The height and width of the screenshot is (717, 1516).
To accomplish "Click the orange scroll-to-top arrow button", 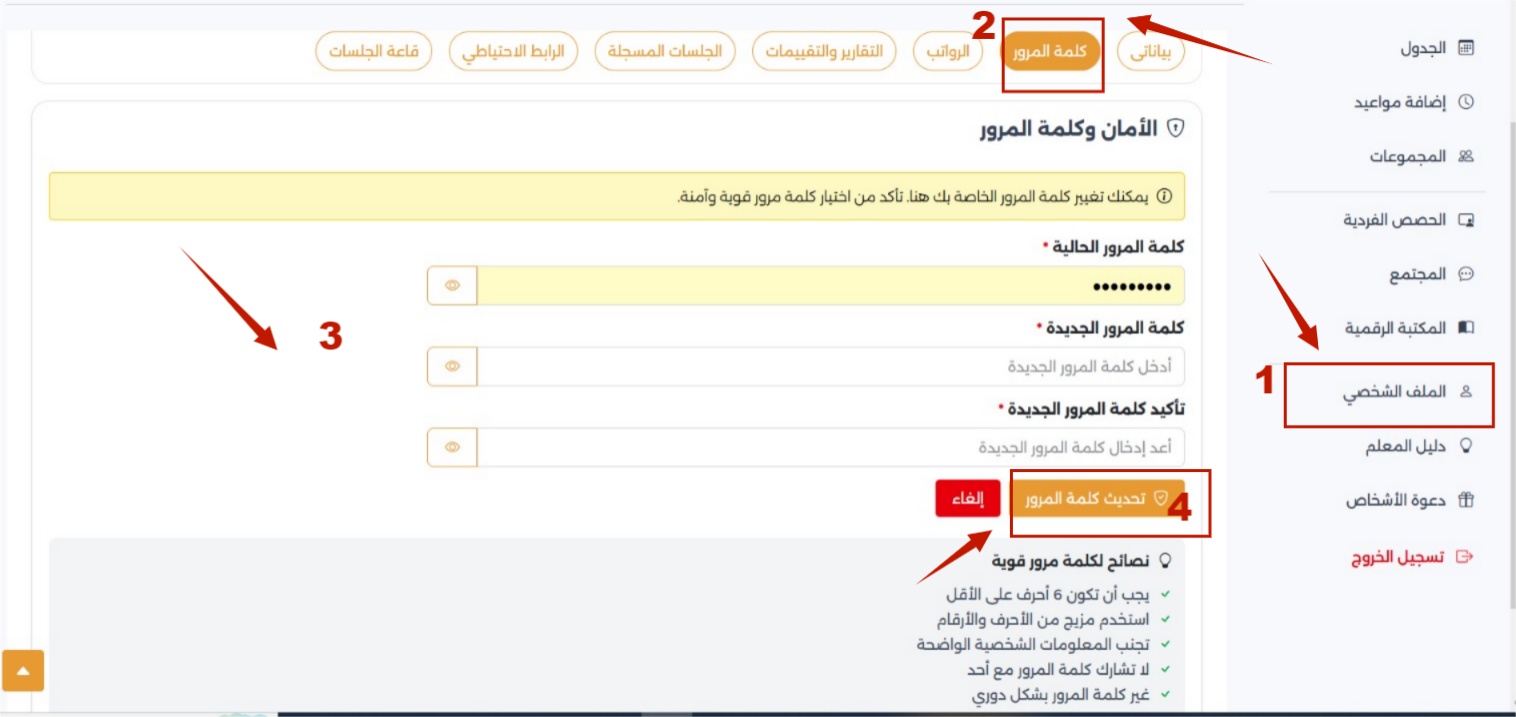I will pyautogui.click(x=23, y=671).
